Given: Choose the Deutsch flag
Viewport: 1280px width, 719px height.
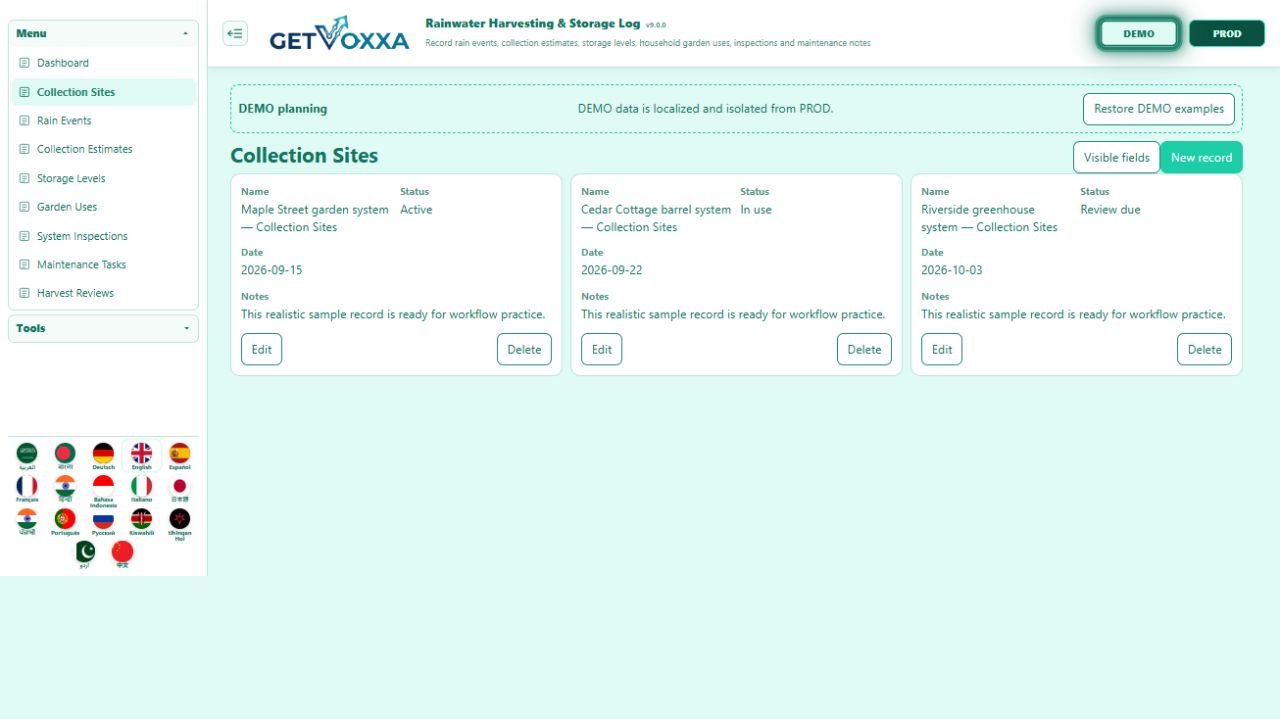Looking at the screenshot, I should tap(103, 456).
